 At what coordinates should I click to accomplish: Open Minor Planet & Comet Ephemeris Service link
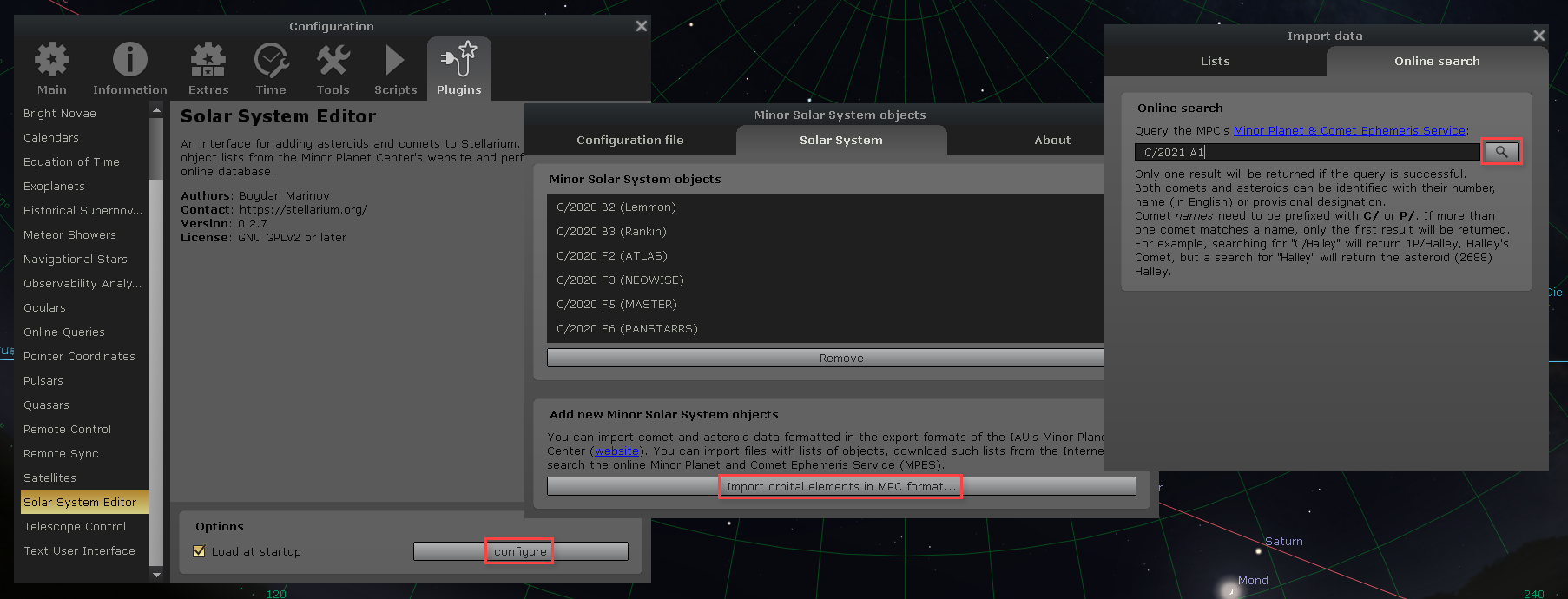coord(1349,130)
